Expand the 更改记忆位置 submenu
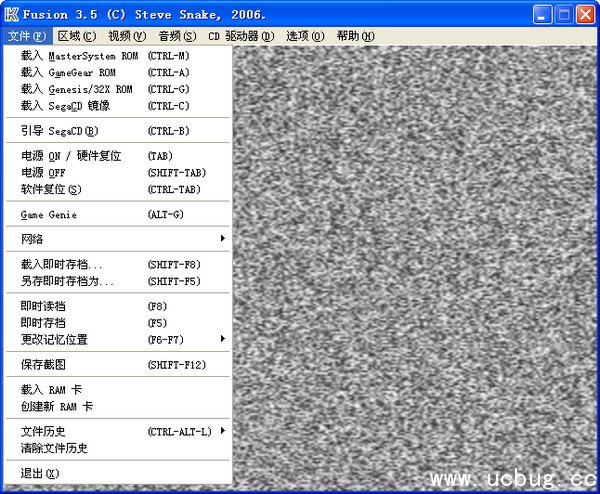The height and width of the screenshot is (494, 600). [118, 339]
